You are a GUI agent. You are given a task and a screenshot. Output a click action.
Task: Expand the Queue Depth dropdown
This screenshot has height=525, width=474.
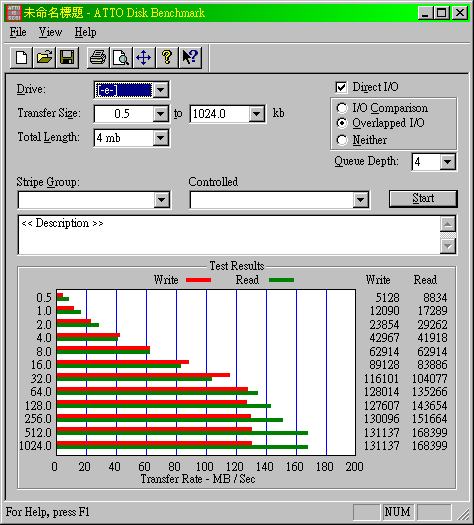[x=448, y=162]
